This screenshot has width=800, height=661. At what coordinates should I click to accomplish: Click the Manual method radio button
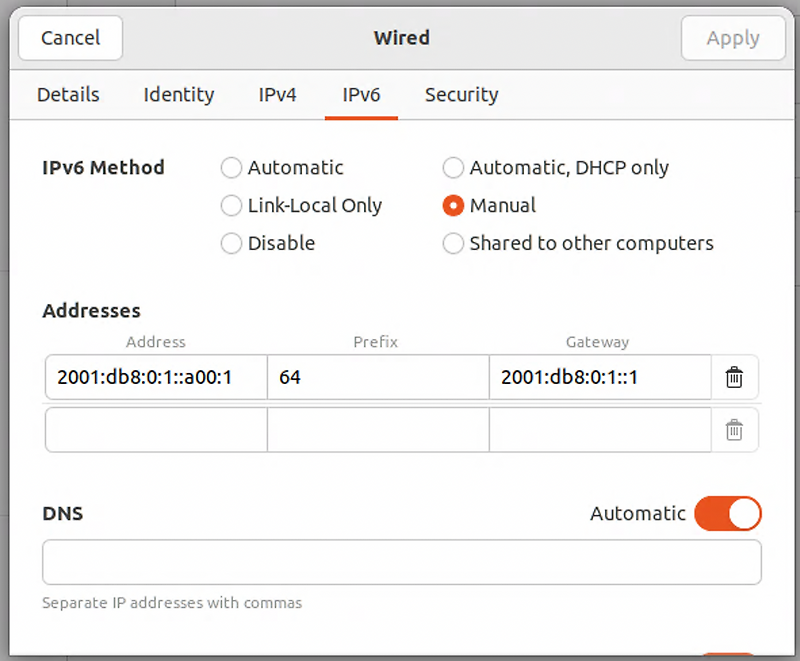click(x=453, y=206)
